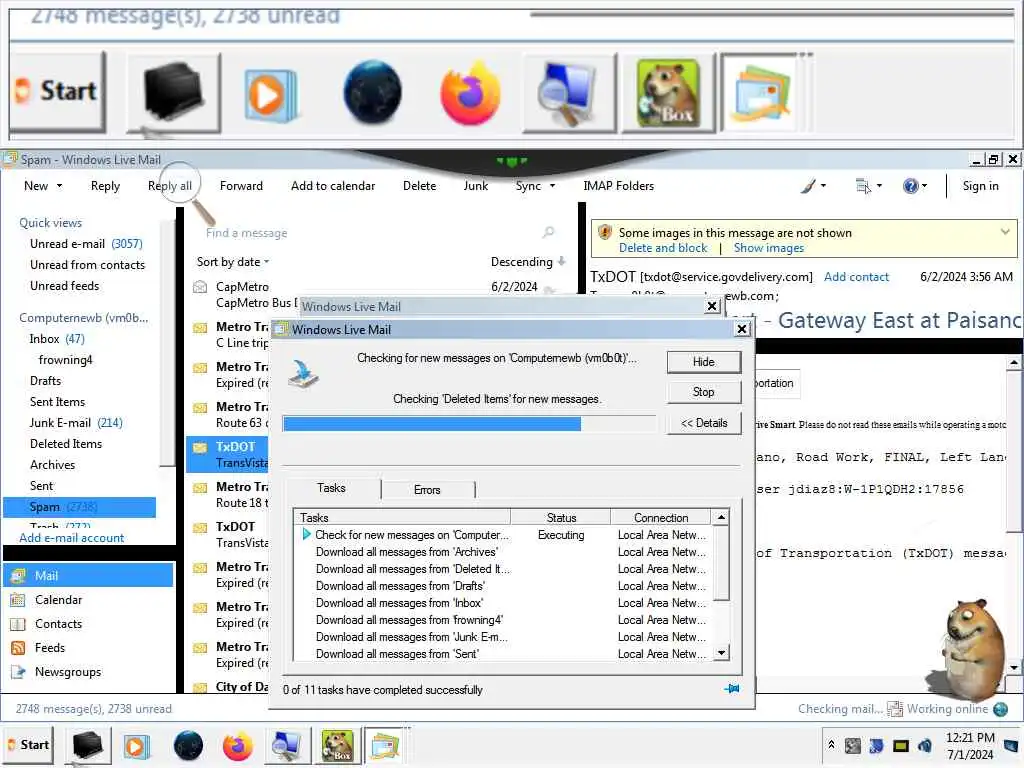1024x768 pixels.
Task: Click the send/receive arrow icon in dialog
Action: (x=304, y=375)
